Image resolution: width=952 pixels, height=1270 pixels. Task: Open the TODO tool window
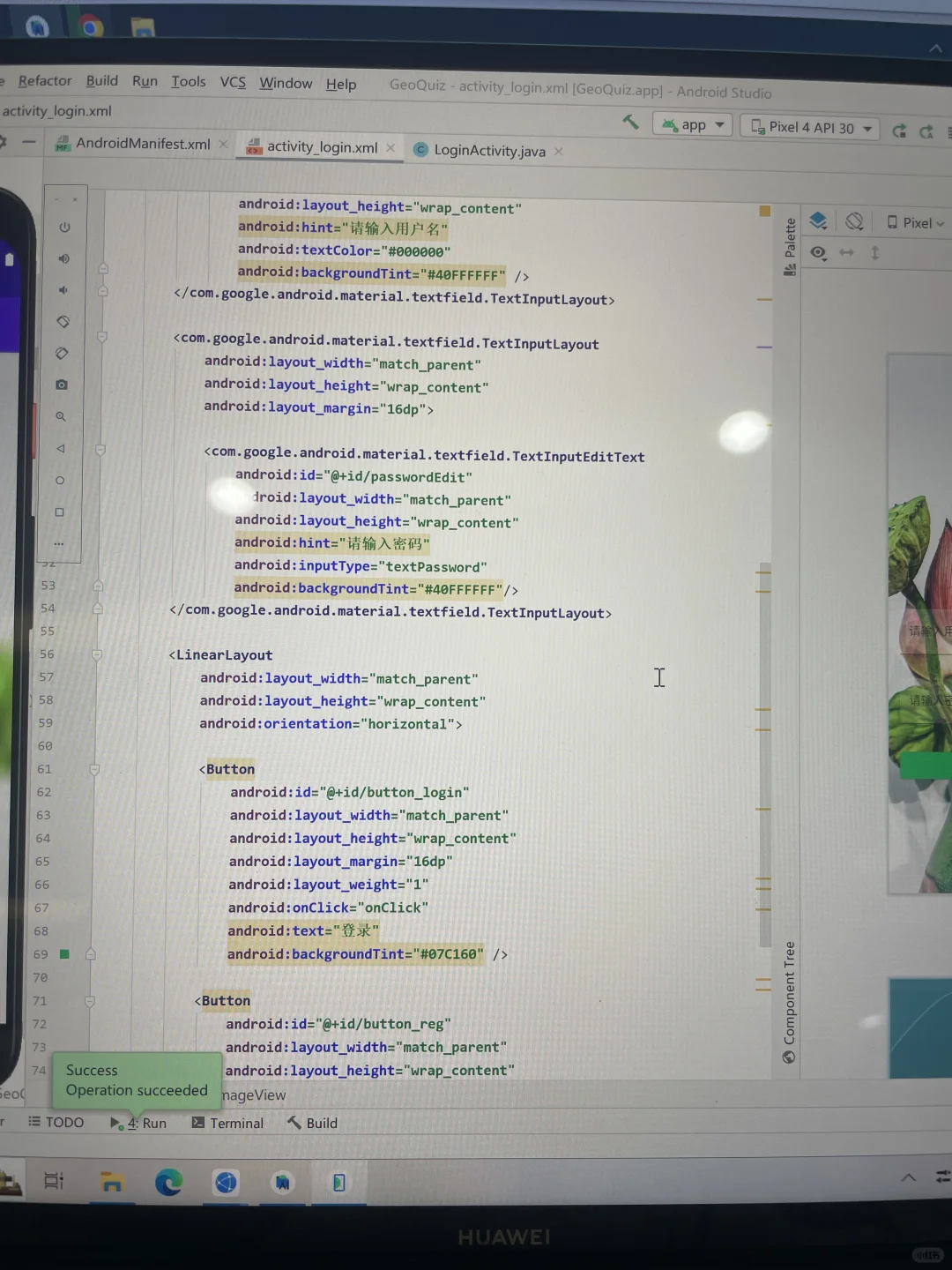coord(56,1122)
